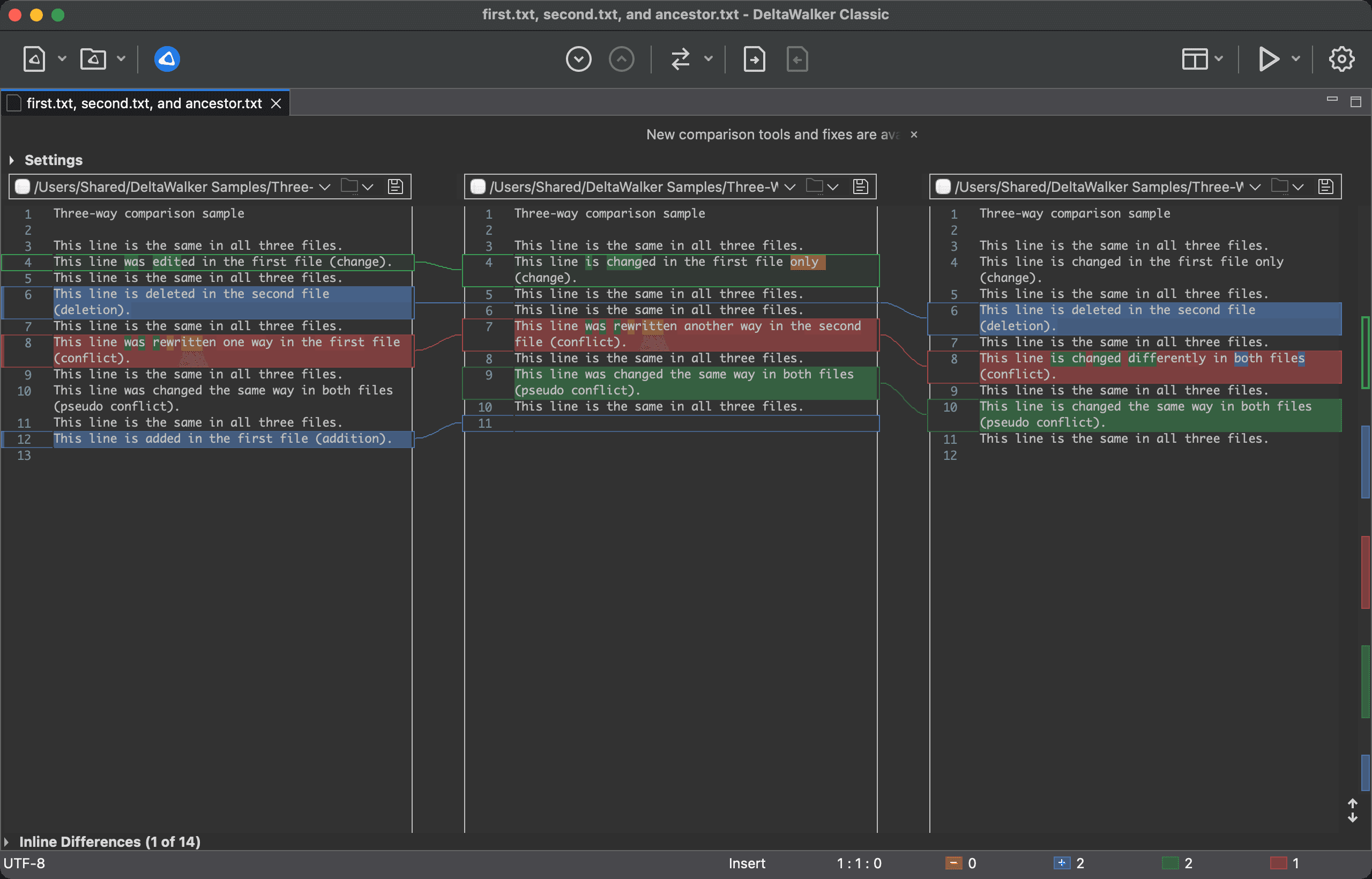
Task: Open right pane path history dropdown
Action: (x=1255, y=187)
